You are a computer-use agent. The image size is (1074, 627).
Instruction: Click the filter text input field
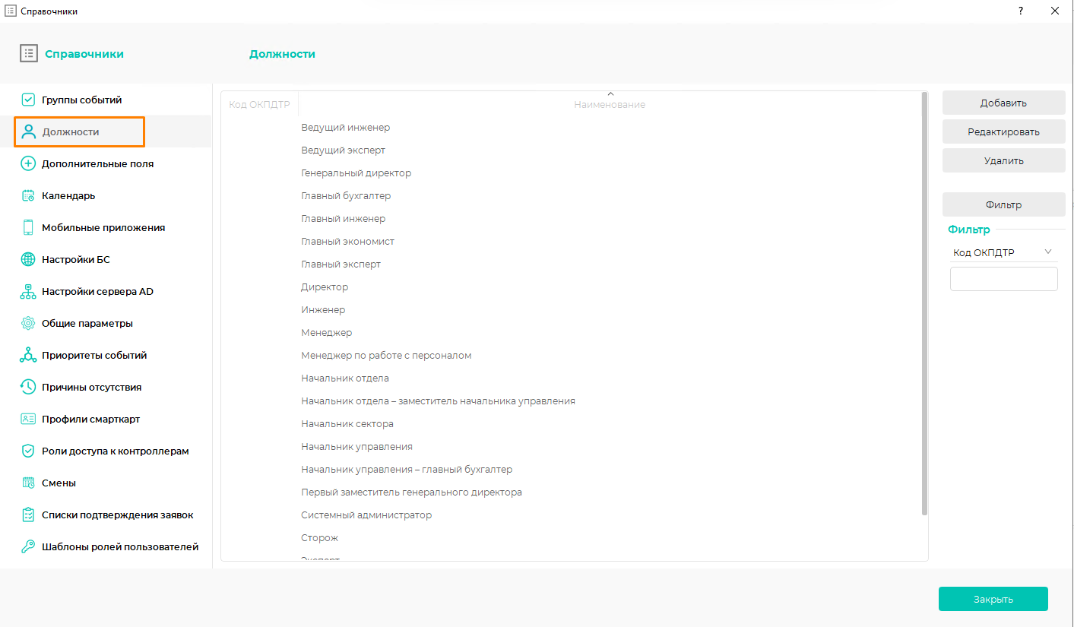click(1003, 279)
